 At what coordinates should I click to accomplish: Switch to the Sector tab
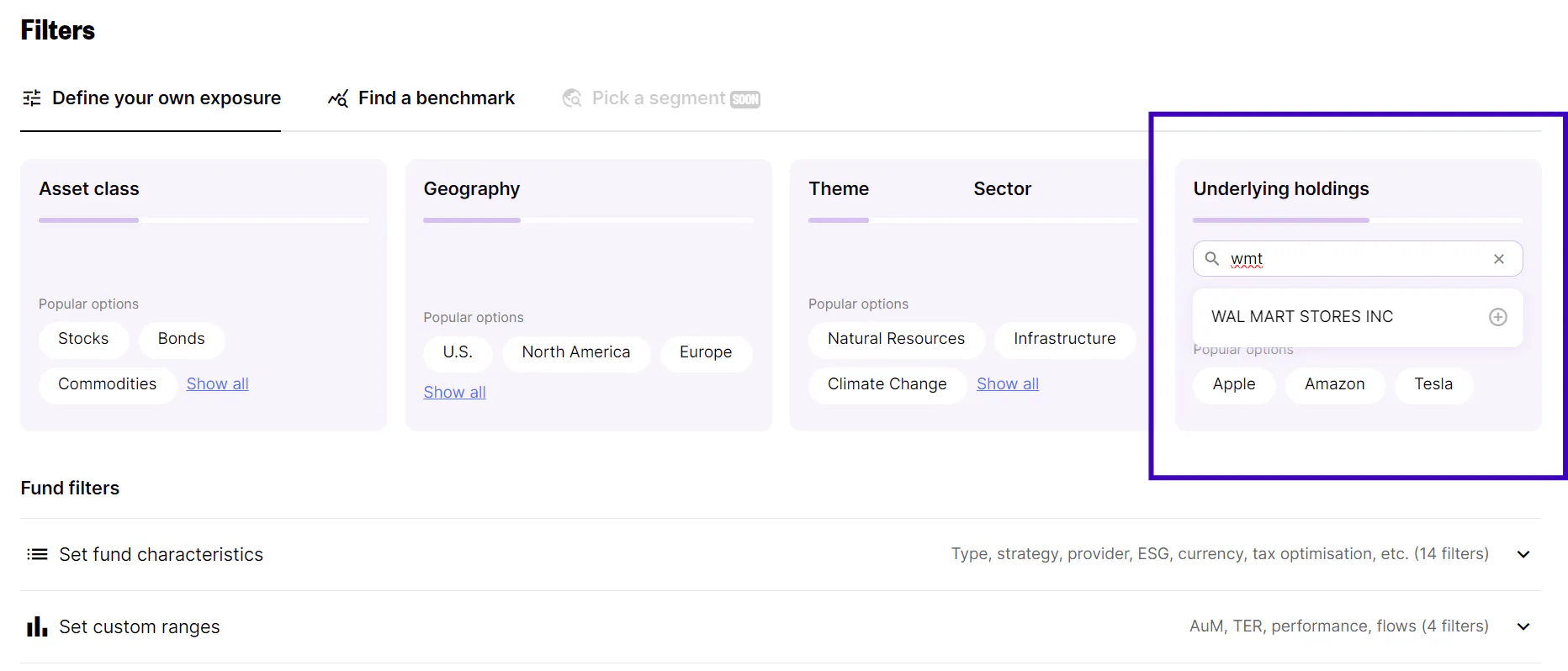pyautogui.click(x=1002, y=189)
